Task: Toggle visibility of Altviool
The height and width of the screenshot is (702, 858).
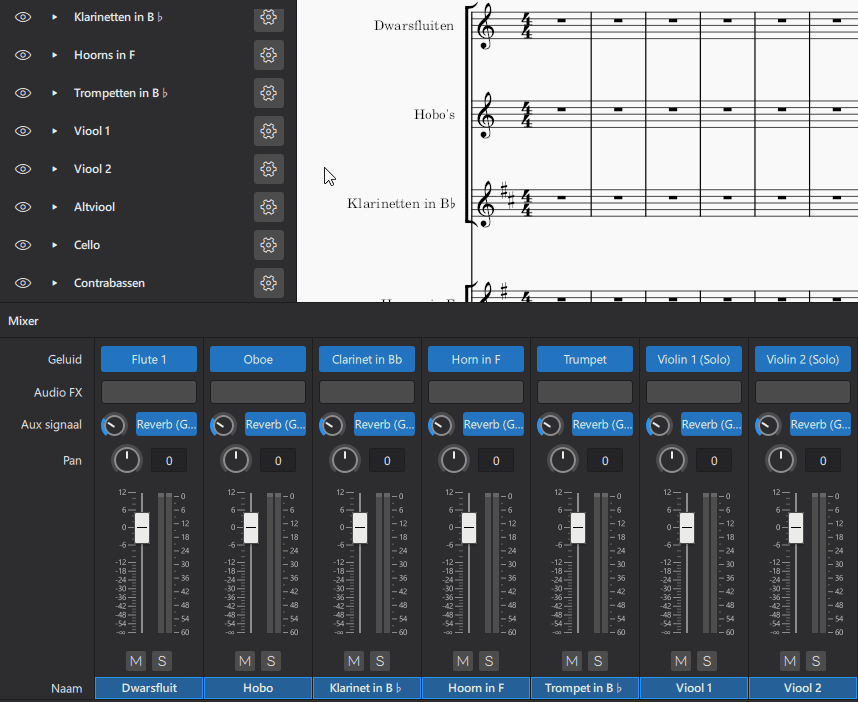Action: (22, 207)
